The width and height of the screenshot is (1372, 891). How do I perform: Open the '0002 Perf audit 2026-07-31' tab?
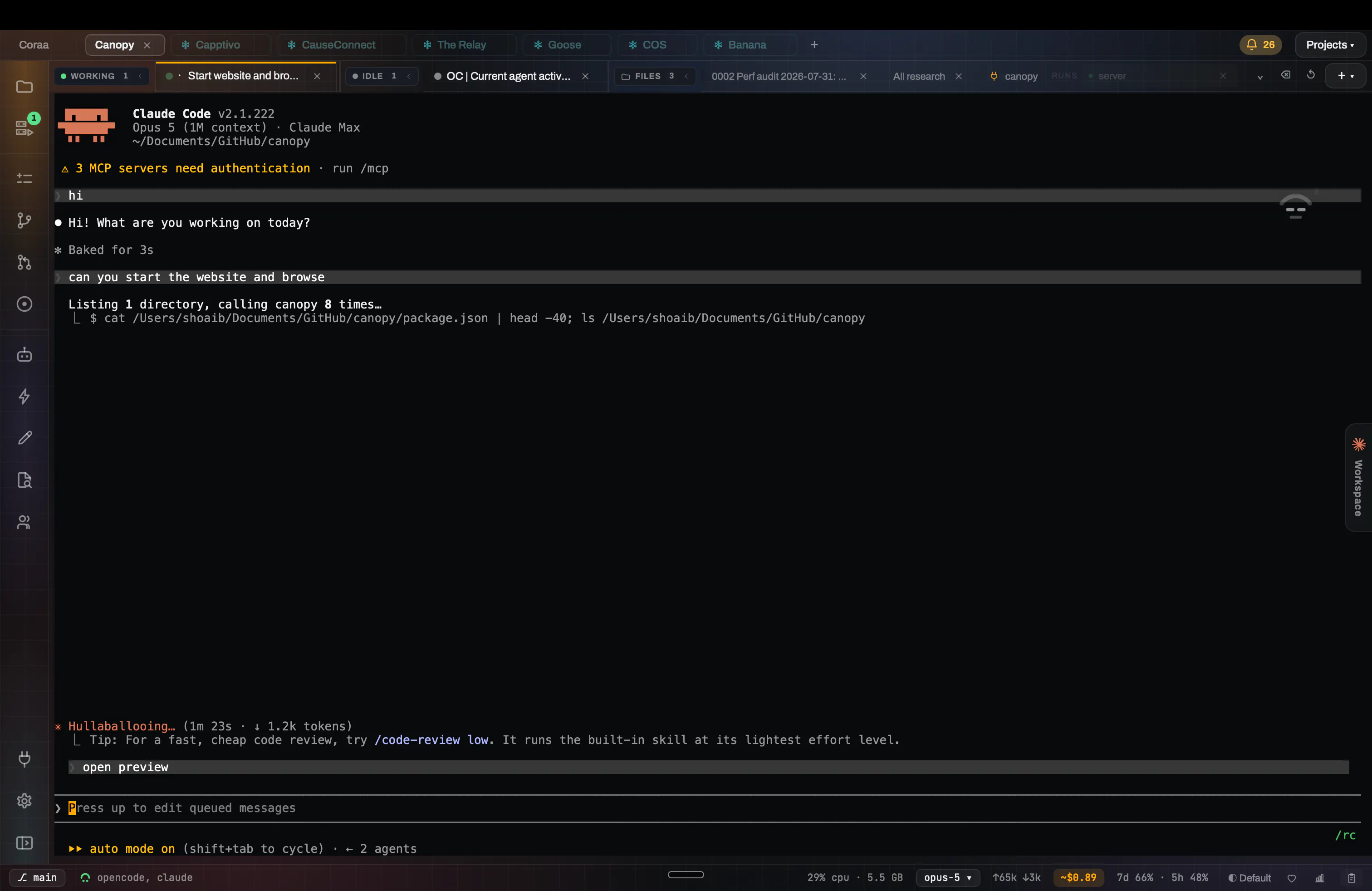(x=779, y=76)
